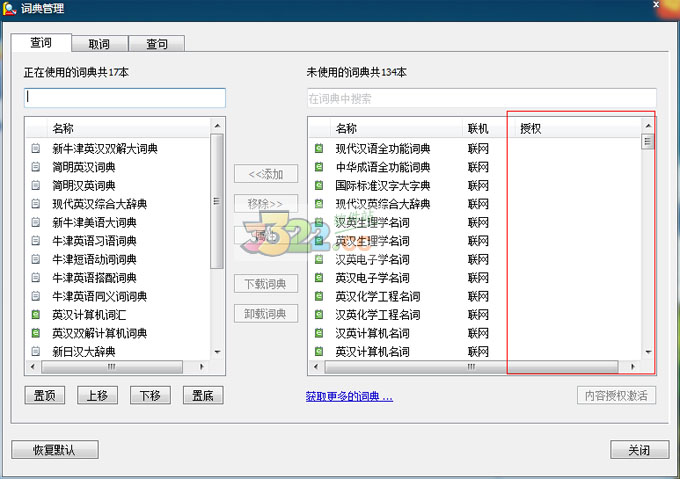
Task: Move dictionary to top with 置顶
Action: tap(45, 395)
